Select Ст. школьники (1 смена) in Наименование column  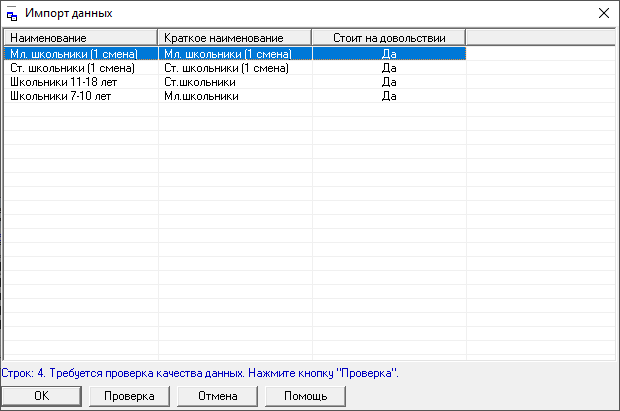pyautogui.click(x=71, y=68)
